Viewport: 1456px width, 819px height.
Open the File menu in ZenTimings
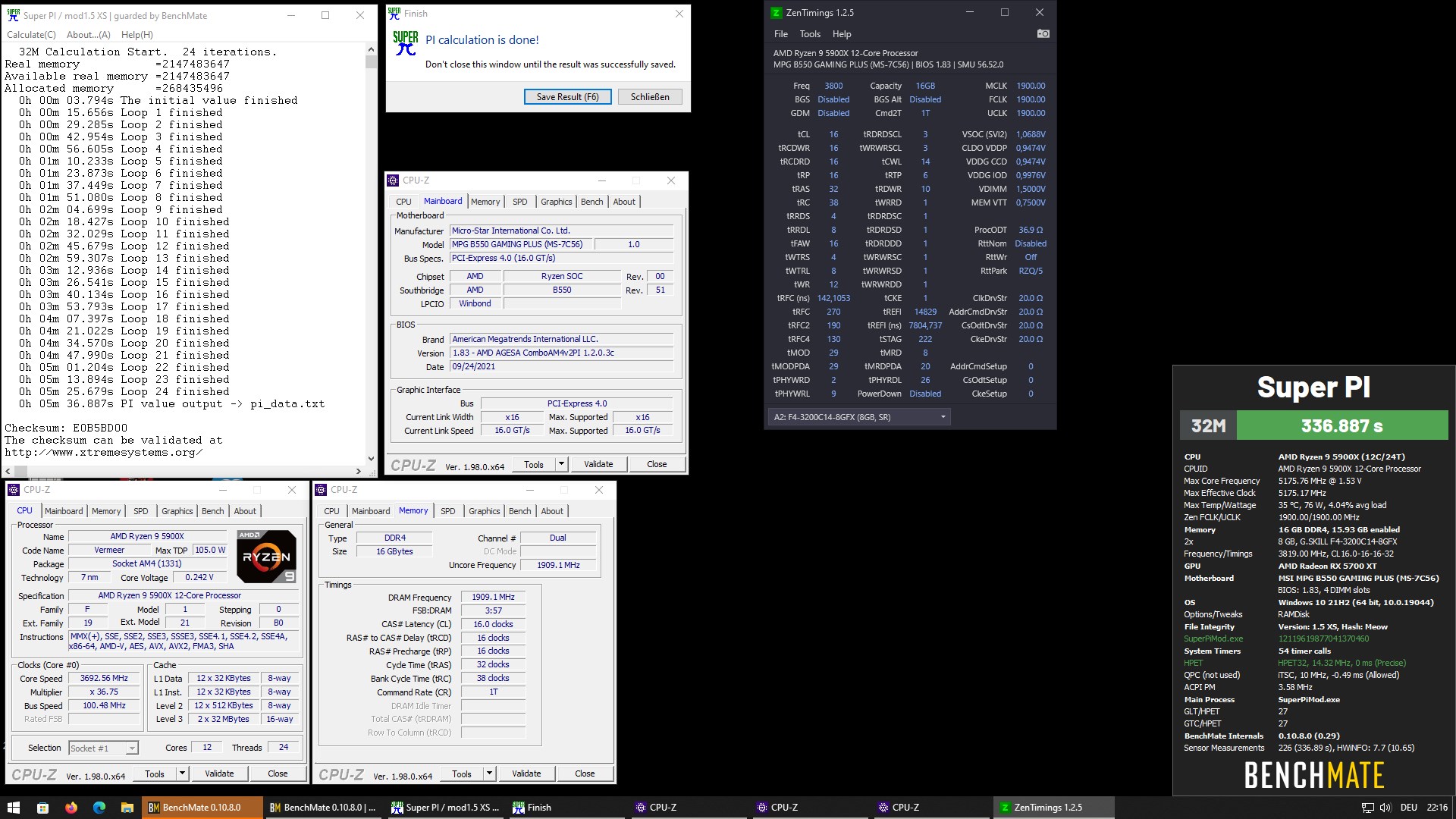coord(780,34)
